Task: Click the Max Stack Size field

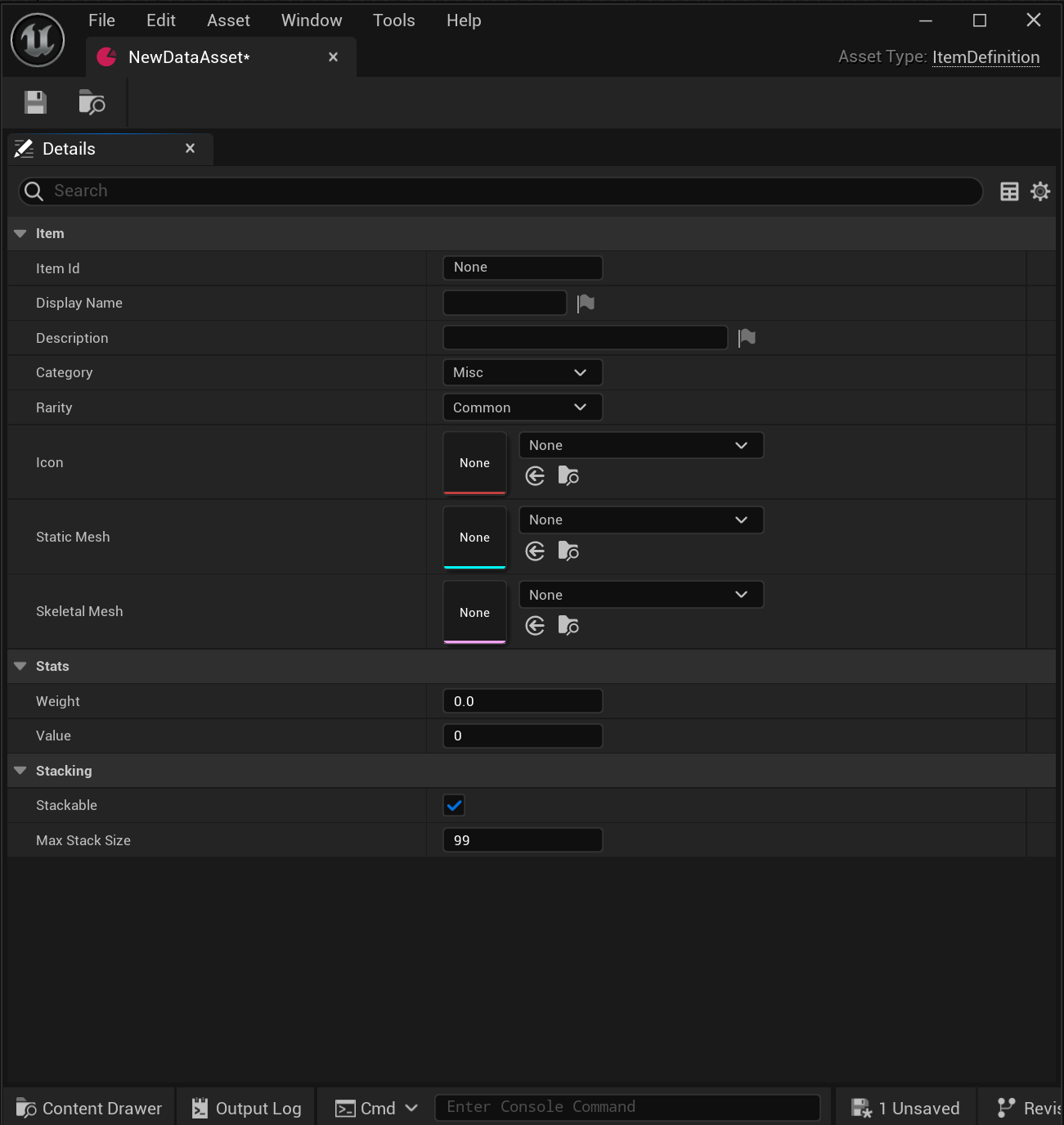Action: point(523,840)
